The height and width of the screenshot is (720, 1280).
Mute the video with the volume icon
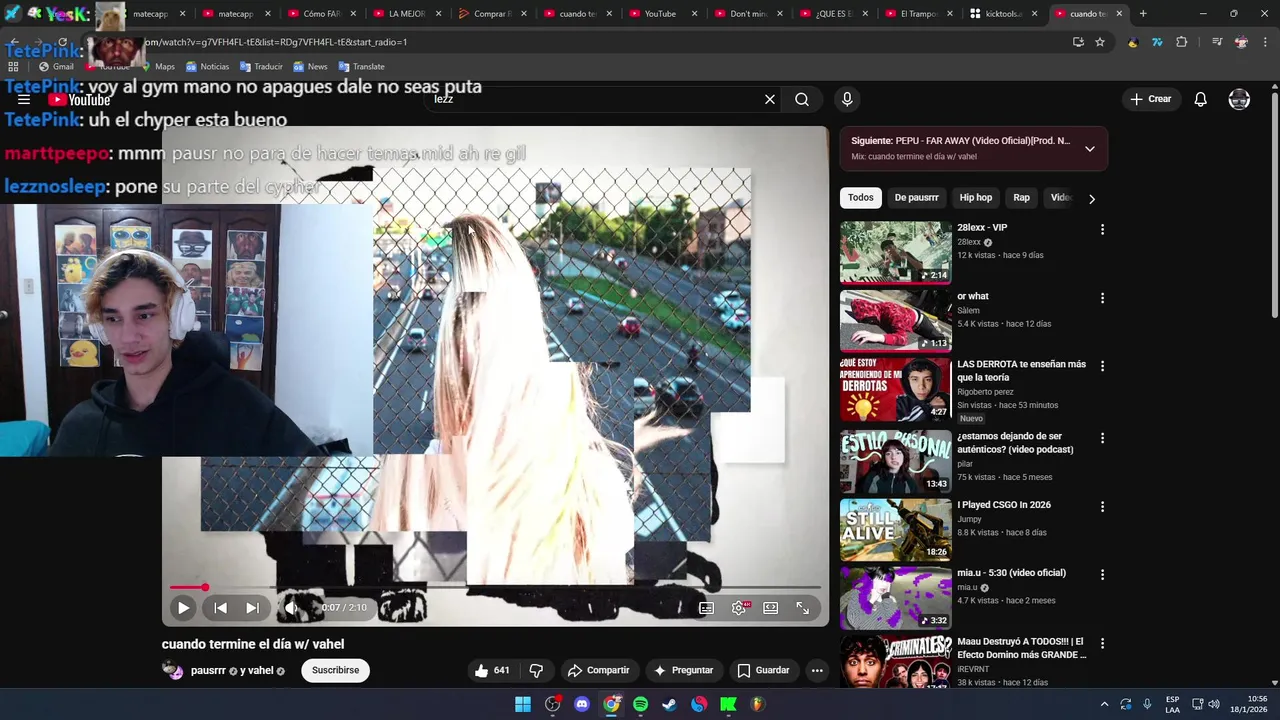click(x=290, y=607)
